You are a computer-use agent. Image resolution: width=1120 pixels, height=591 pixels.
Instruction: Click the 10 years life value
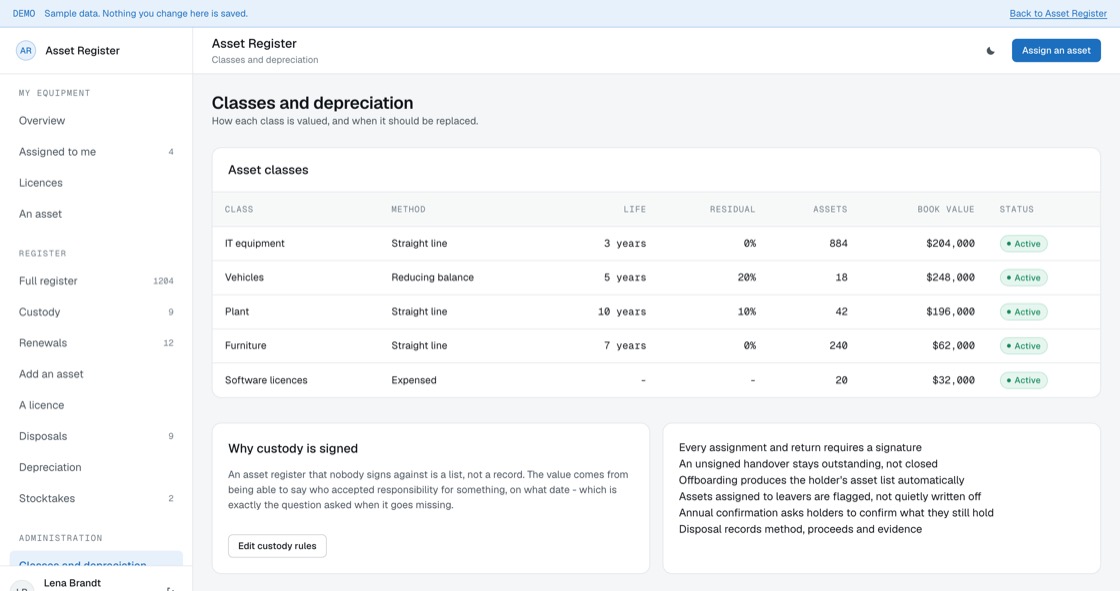click(621, 312)
